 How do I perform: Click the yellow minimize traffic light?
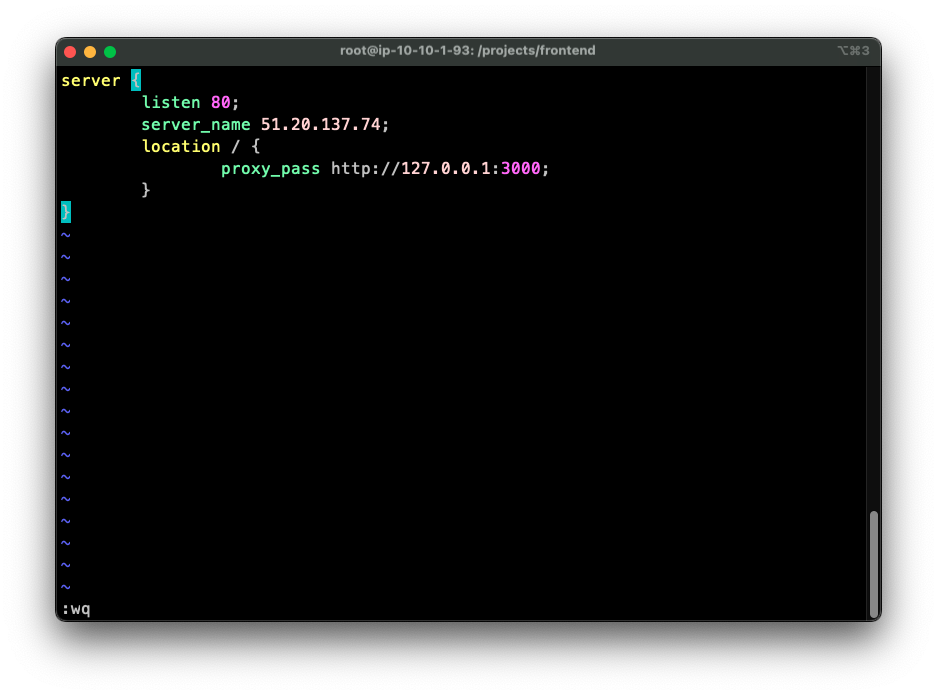[90, 50]
